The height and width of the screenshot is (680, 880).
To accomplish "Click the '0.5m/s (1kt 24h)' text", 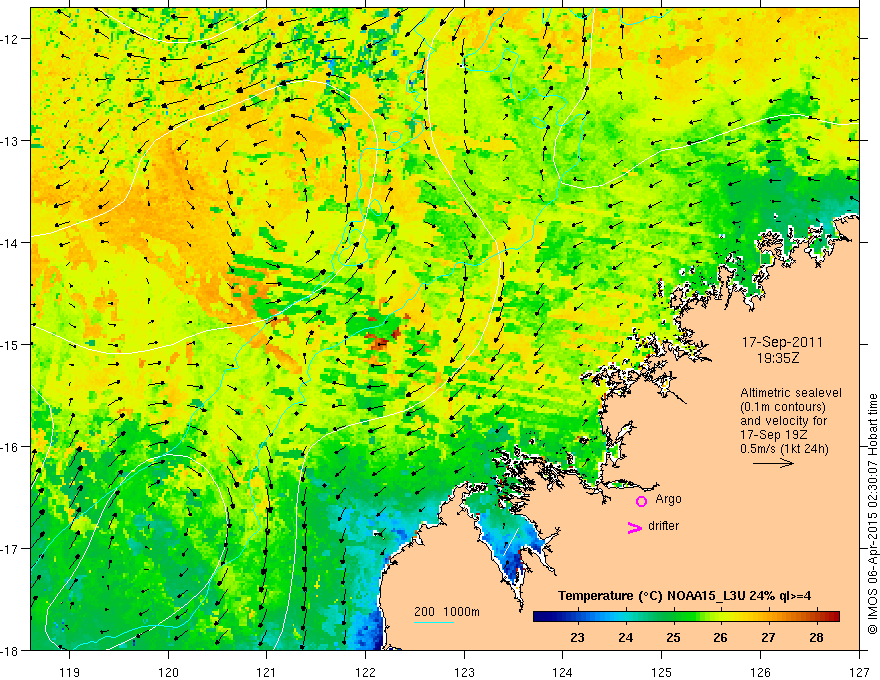I will coord(784,449).
